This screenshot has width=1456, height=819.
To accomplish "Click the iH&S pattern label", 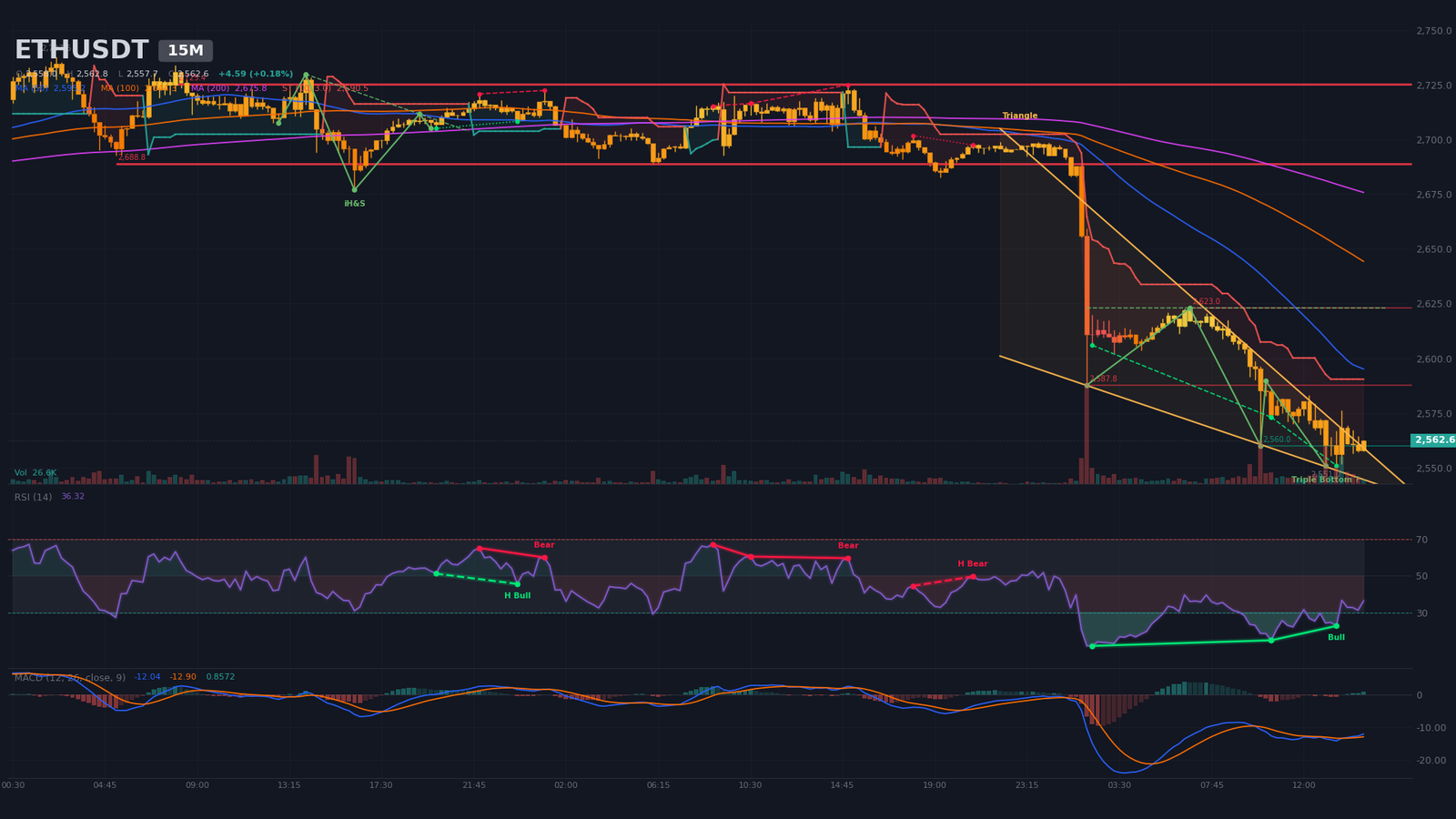I will click(355, 204).
